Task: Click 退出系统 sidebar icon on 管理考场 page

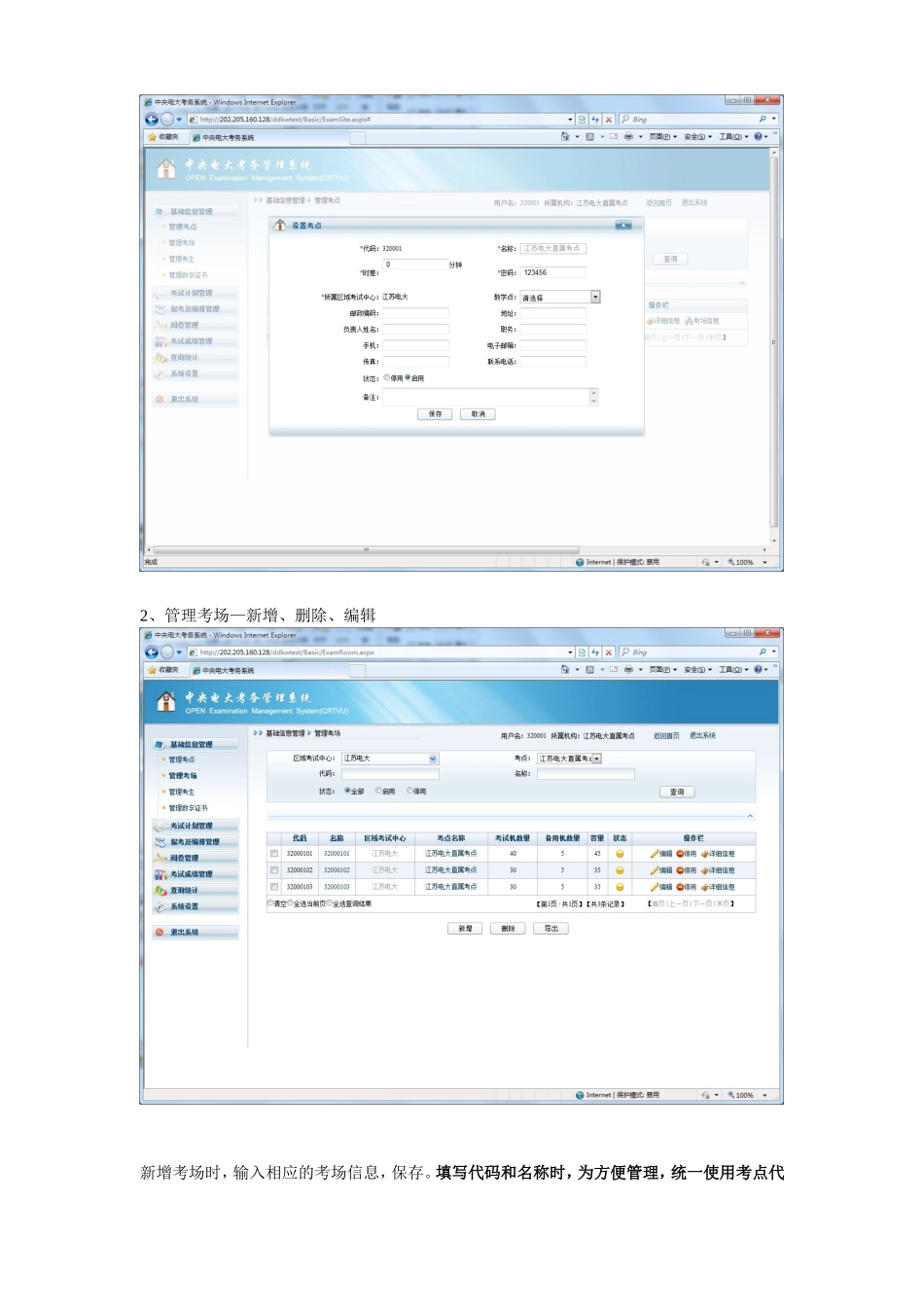Action: click(x=160, y=933)
